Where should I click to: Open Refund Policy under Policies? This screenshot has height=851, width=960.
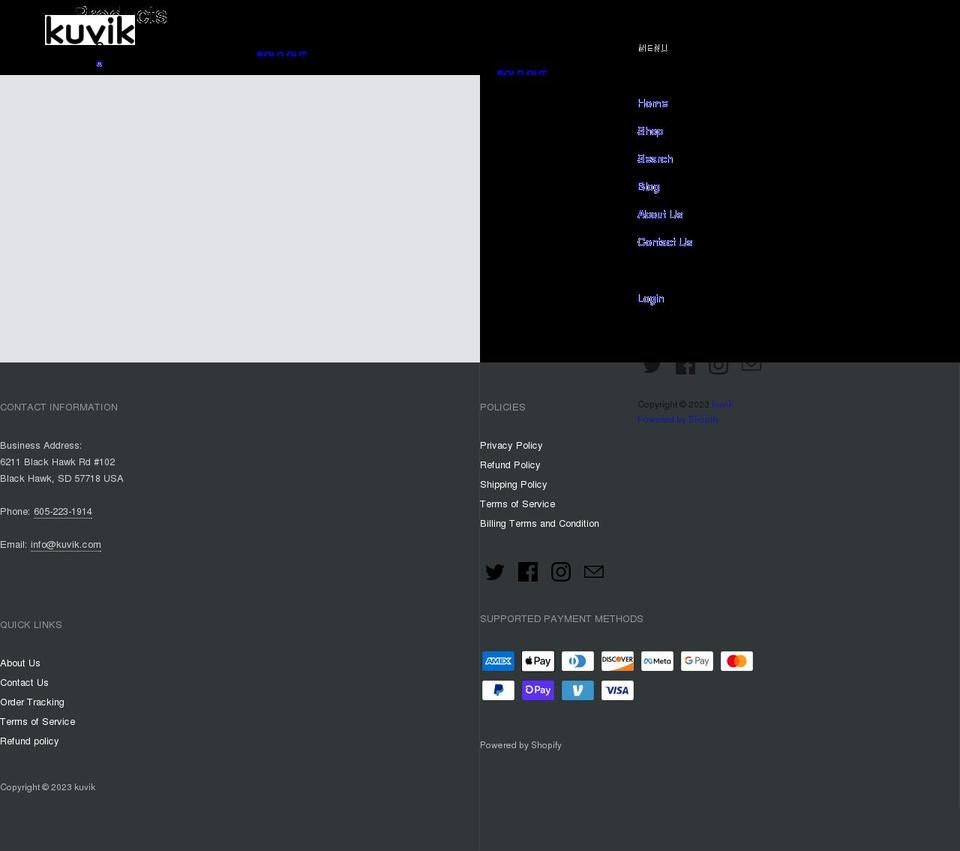pos(510,465)
